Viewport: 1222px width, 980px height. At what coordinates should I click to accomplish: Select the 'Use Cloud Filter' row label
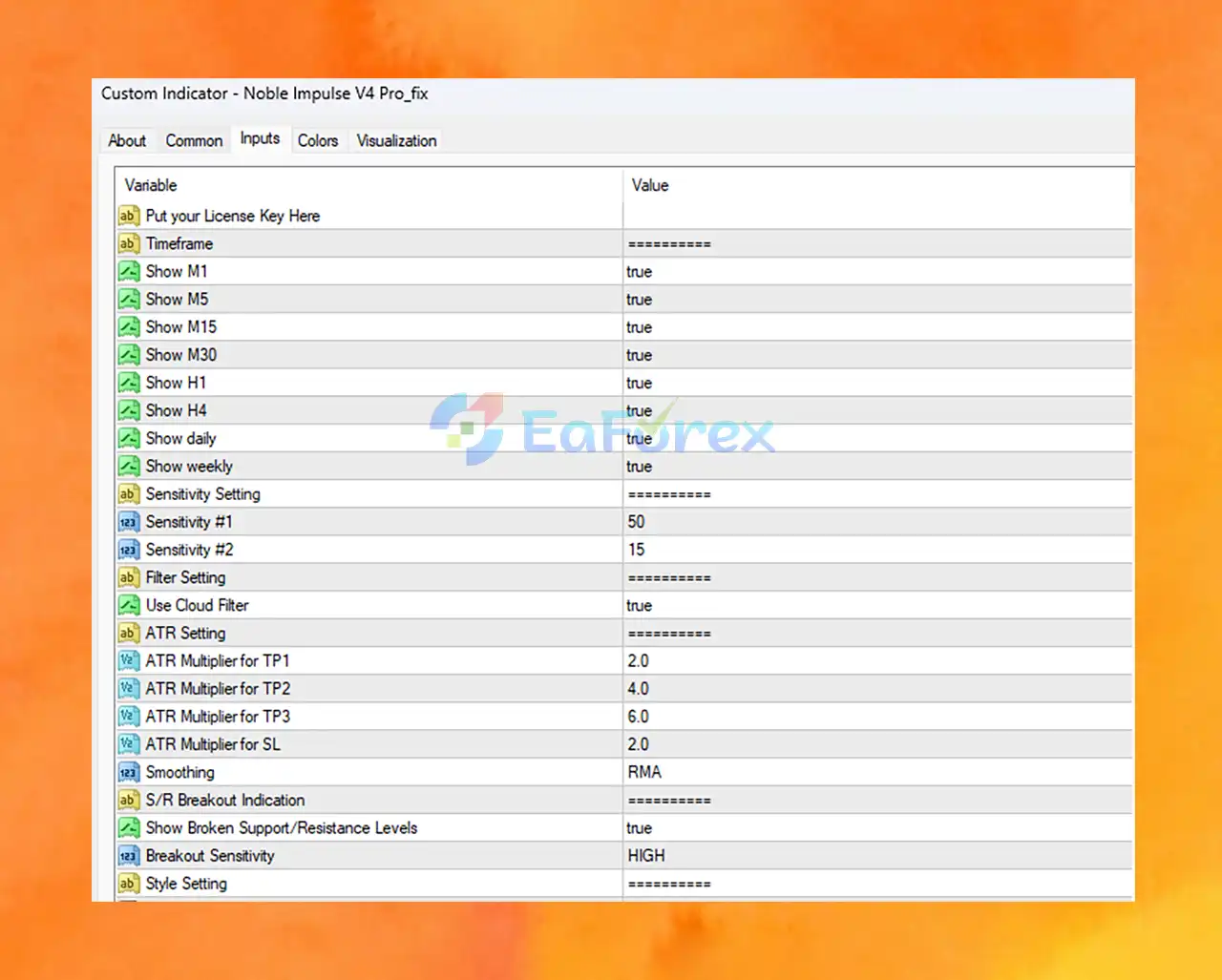(198, 605)
